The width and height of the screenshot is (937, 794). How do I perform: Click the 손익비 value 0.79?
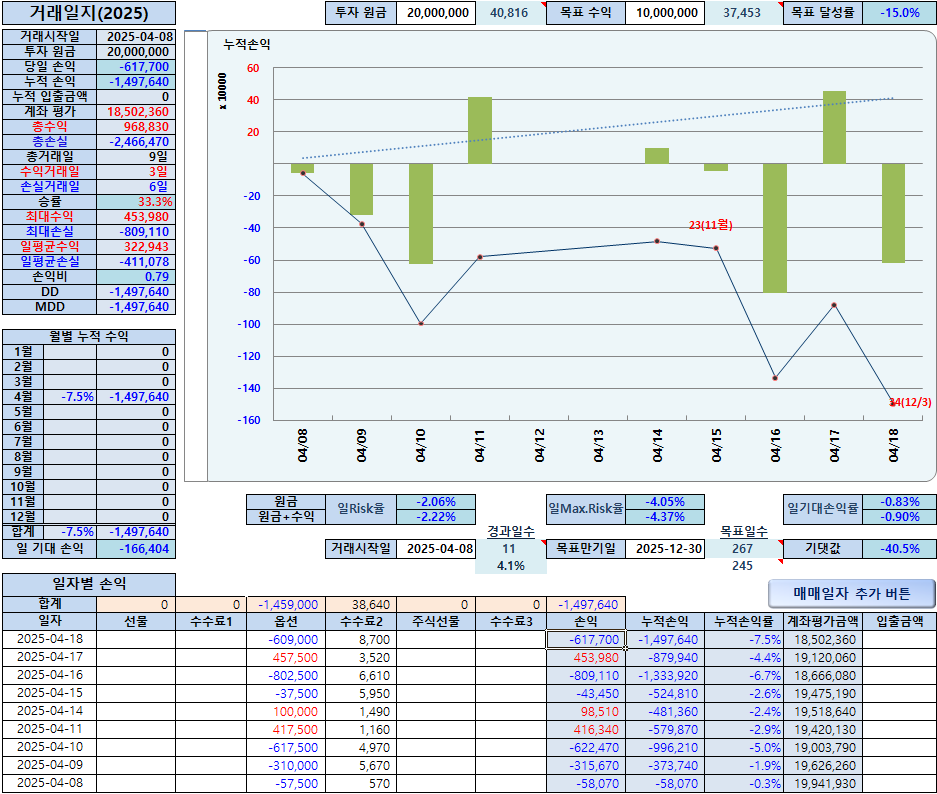point(136,277)
